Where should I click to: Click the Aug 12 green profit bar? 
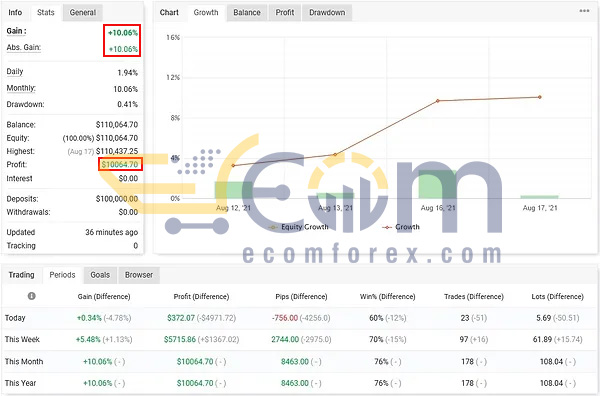233,190
